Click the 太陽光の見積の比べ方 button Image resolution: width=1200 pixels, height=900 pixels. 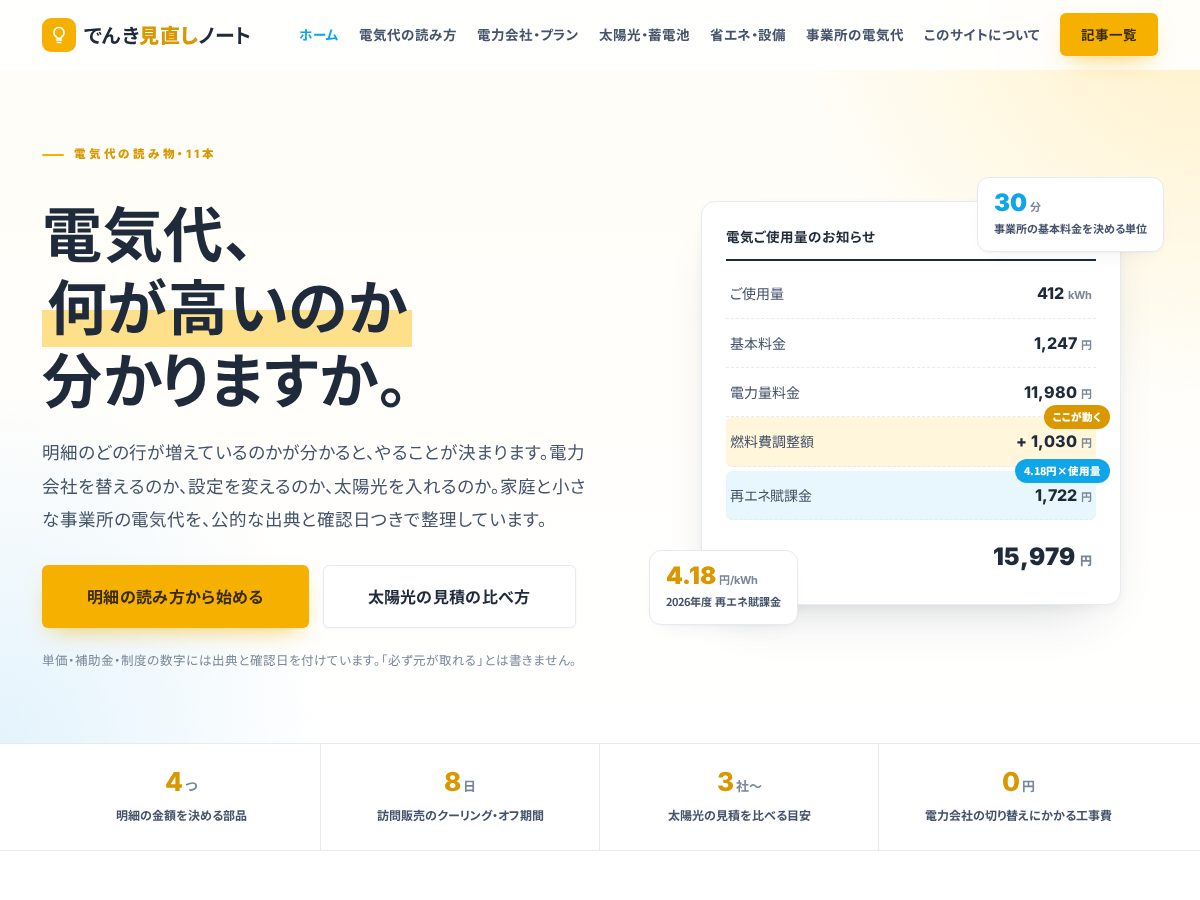pyautogui.click(x=449, y=597)
